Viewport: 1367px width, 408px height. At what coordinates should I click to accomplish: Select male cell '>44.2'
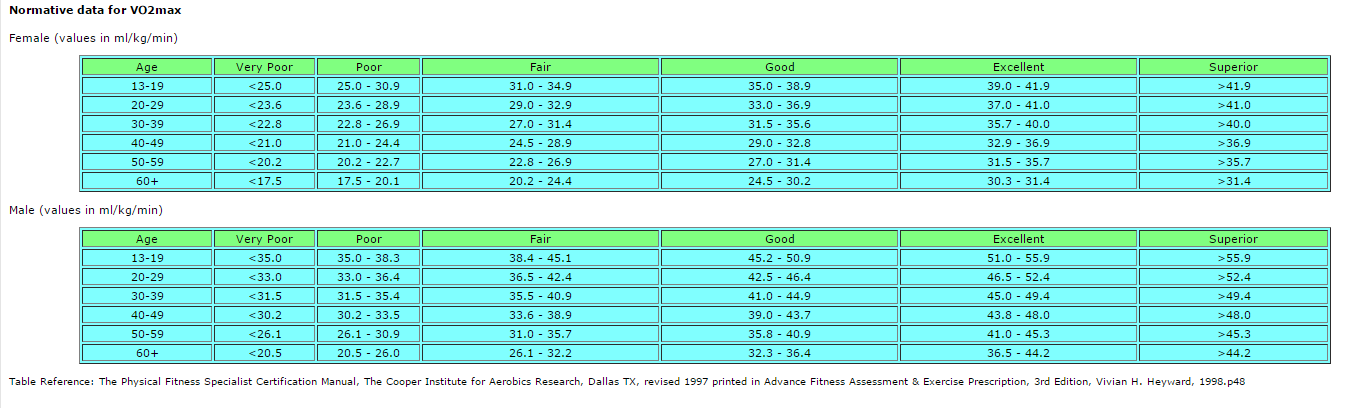[1233, 353]
